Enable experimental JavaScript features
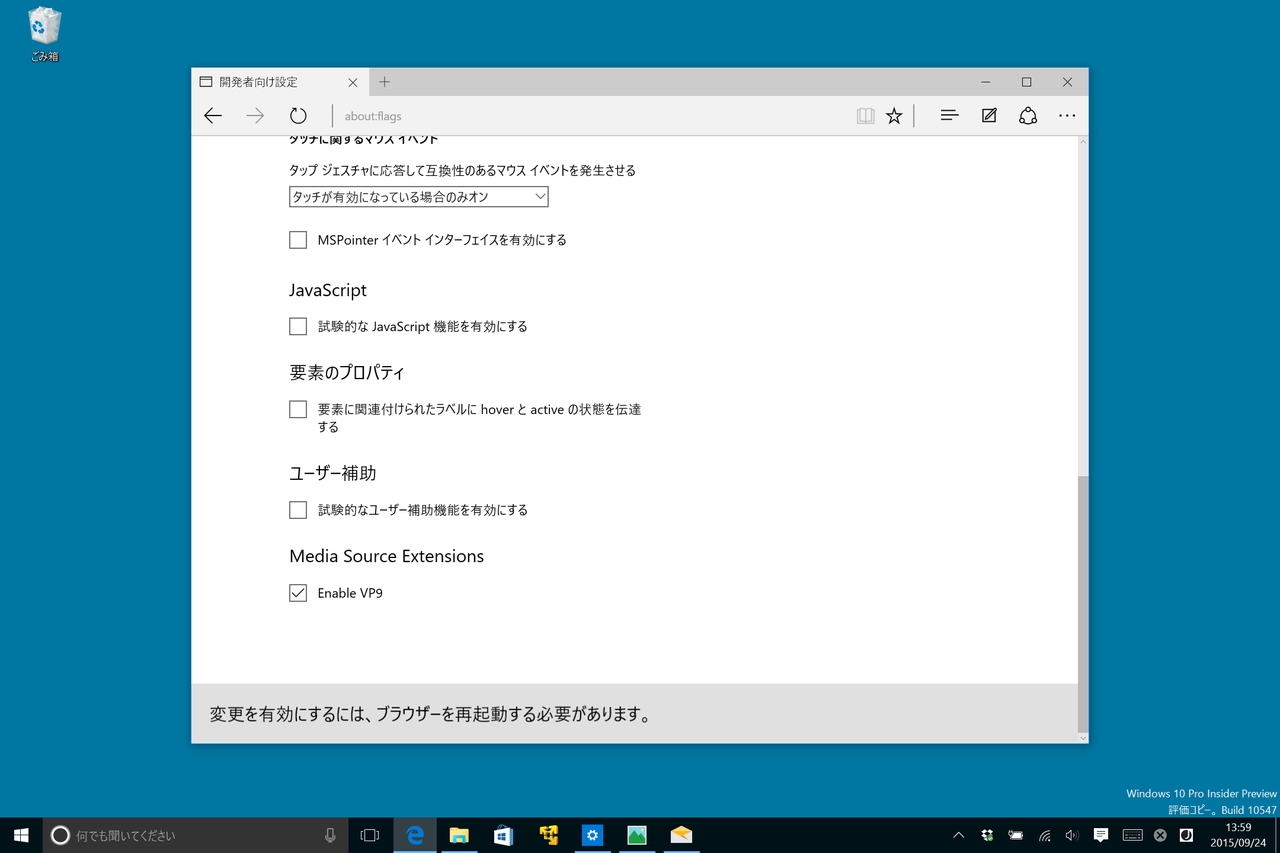1280x853 pixels. pyautogui.click(x=297, y=326)
